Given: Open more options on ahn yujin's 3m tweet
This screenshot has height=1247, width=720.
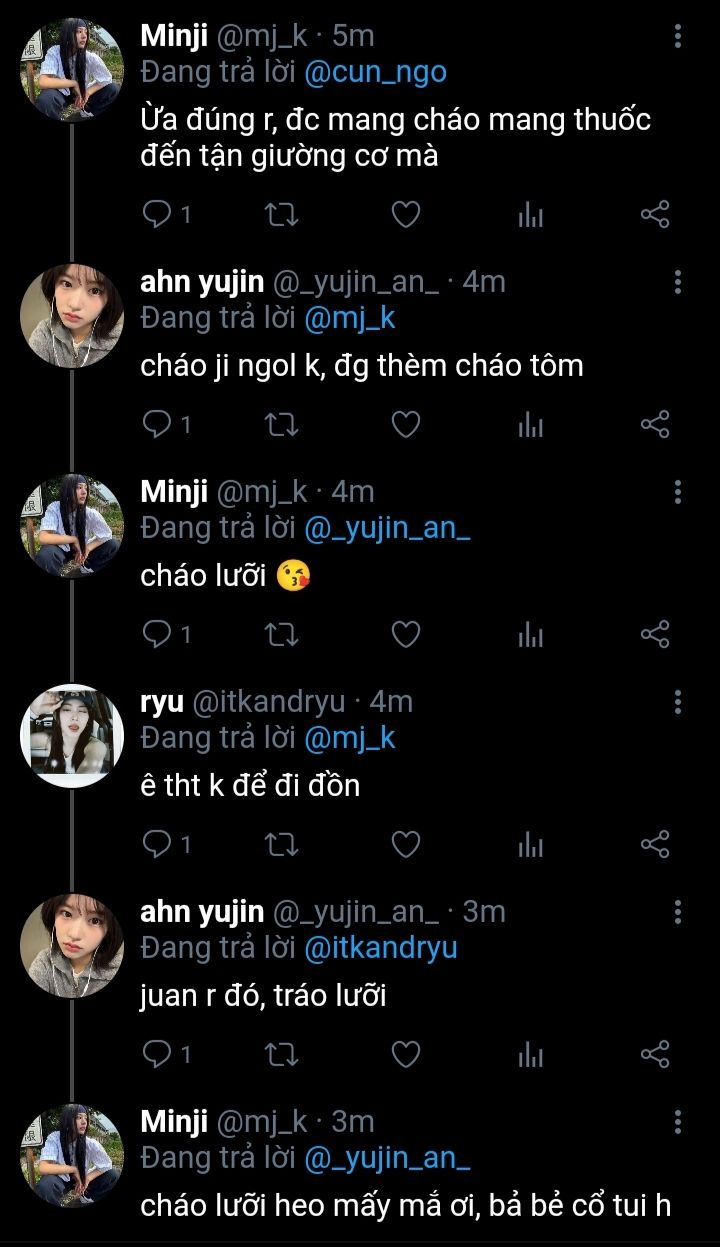Looking at the screenshot, I should (x=678, y=912).
